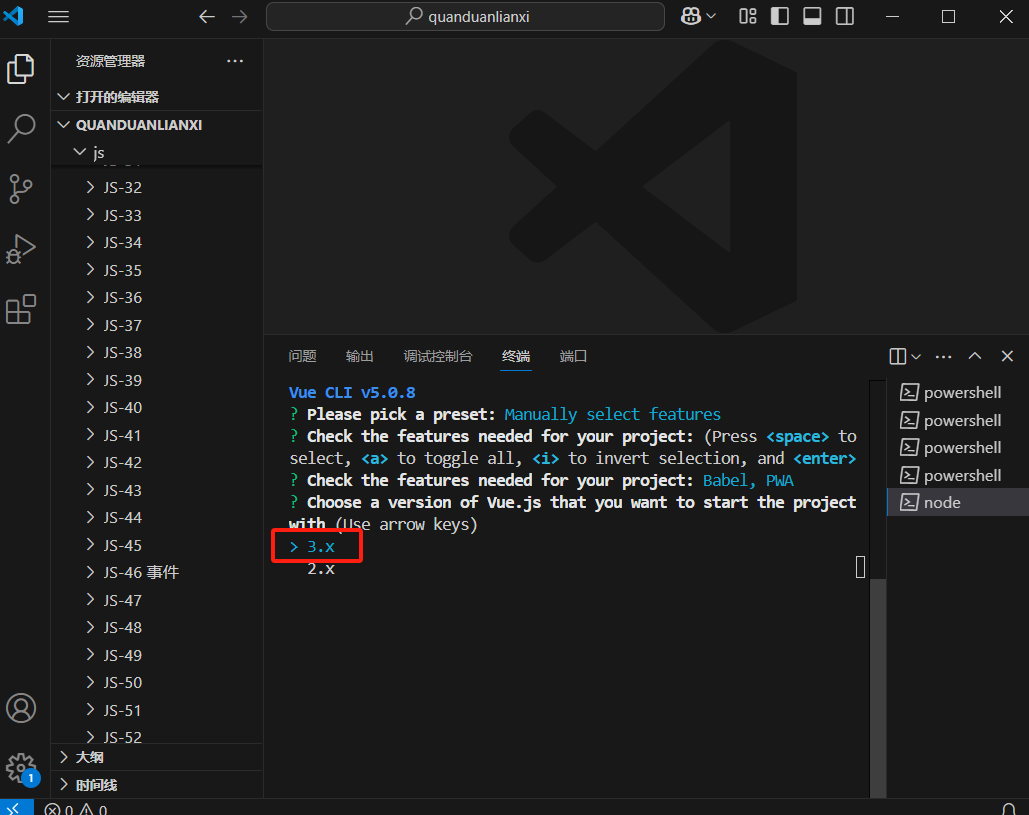Viewport: 1029px width, 815px height.
Task: Open the Extensions view
Action: click(x=20, y=309)
